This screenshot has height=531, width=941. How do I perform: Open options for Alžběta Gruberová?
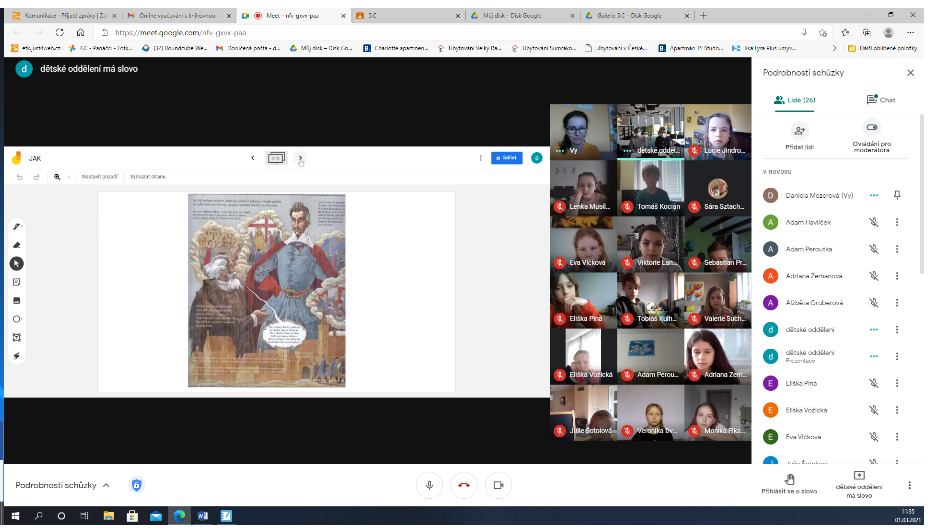tap(897, 302)
